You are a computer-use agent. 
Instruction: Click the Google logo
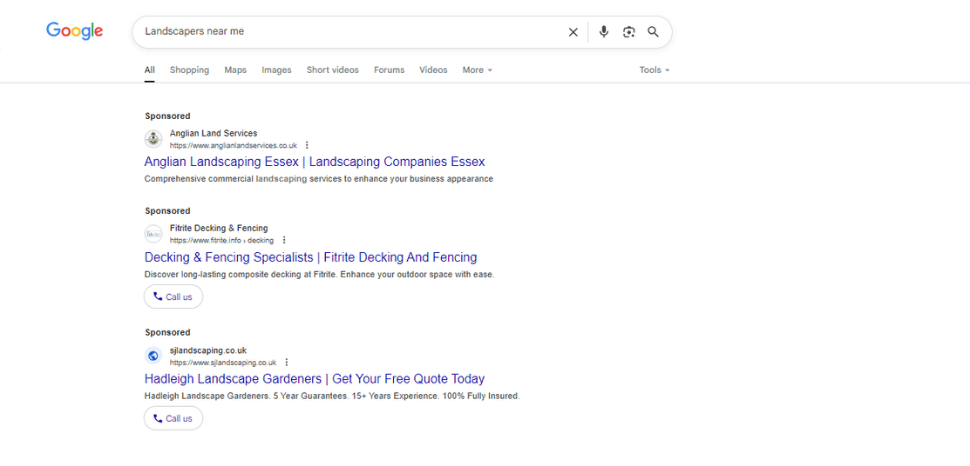point(75,31)
